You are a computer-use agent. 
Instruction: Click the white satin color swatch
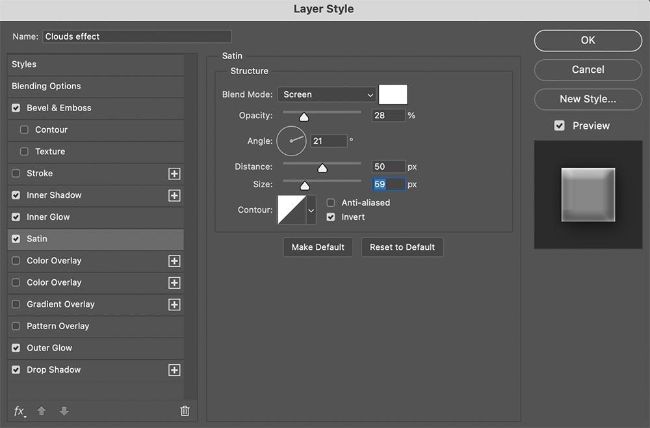393,95
